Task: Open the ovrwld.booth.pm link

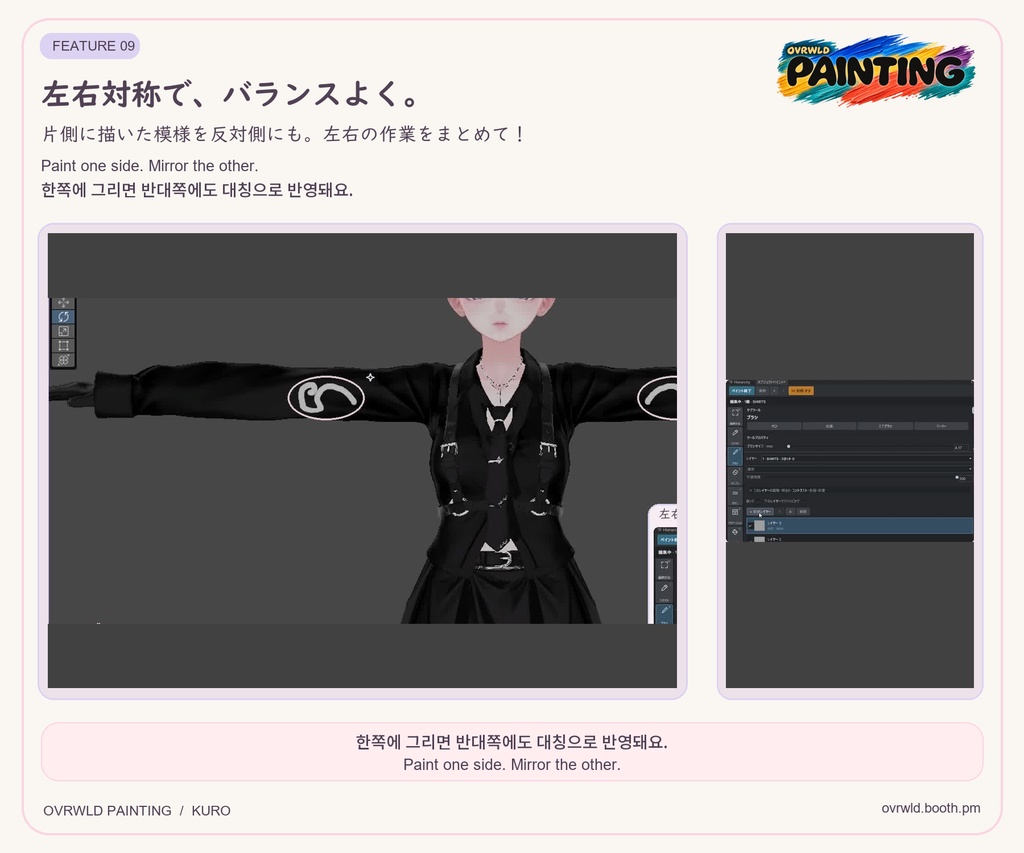Action: 931,808
